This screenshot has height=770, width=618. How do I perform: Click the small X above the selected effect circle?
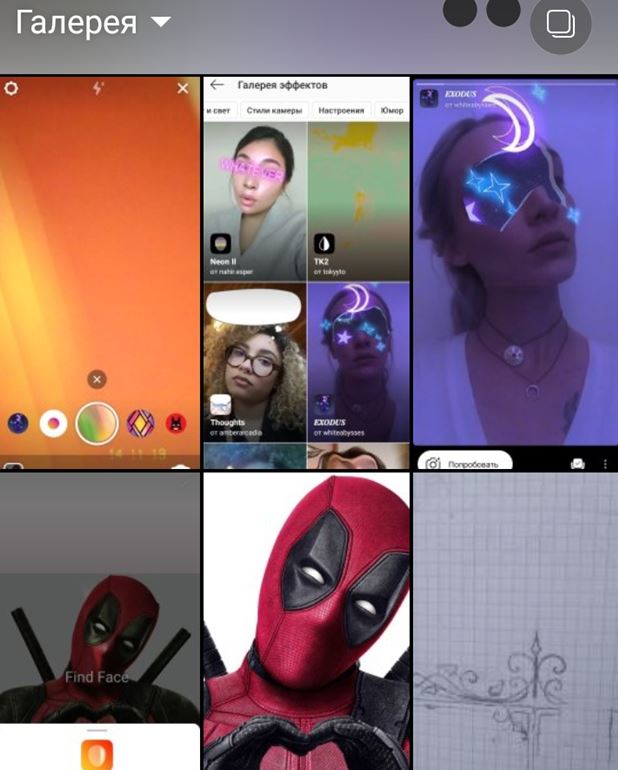97,379
